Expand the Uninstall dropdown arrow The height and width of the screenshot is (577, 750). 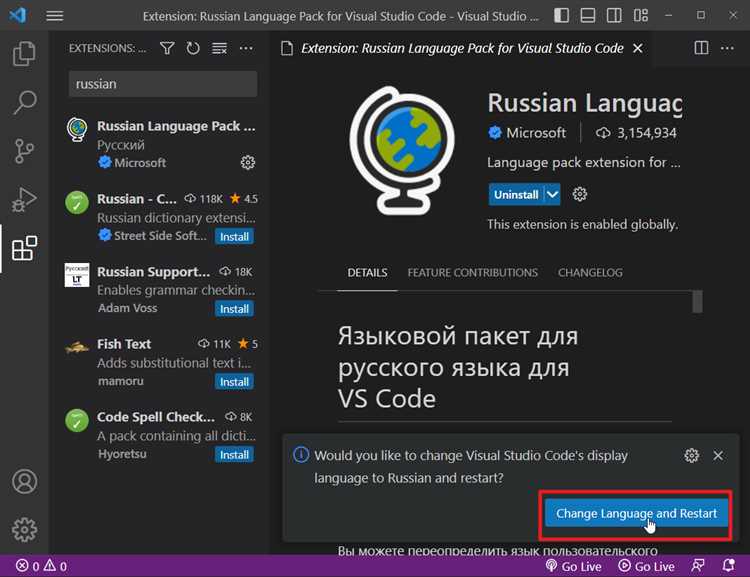point(552,195)
